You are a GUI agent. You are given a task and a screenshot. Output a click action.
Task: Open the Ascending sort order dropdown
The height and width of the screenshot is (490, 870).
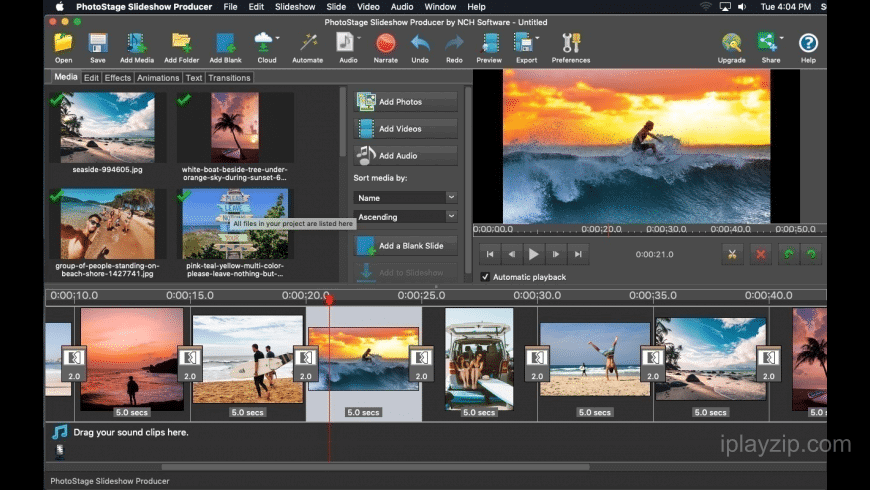point(405,216)
